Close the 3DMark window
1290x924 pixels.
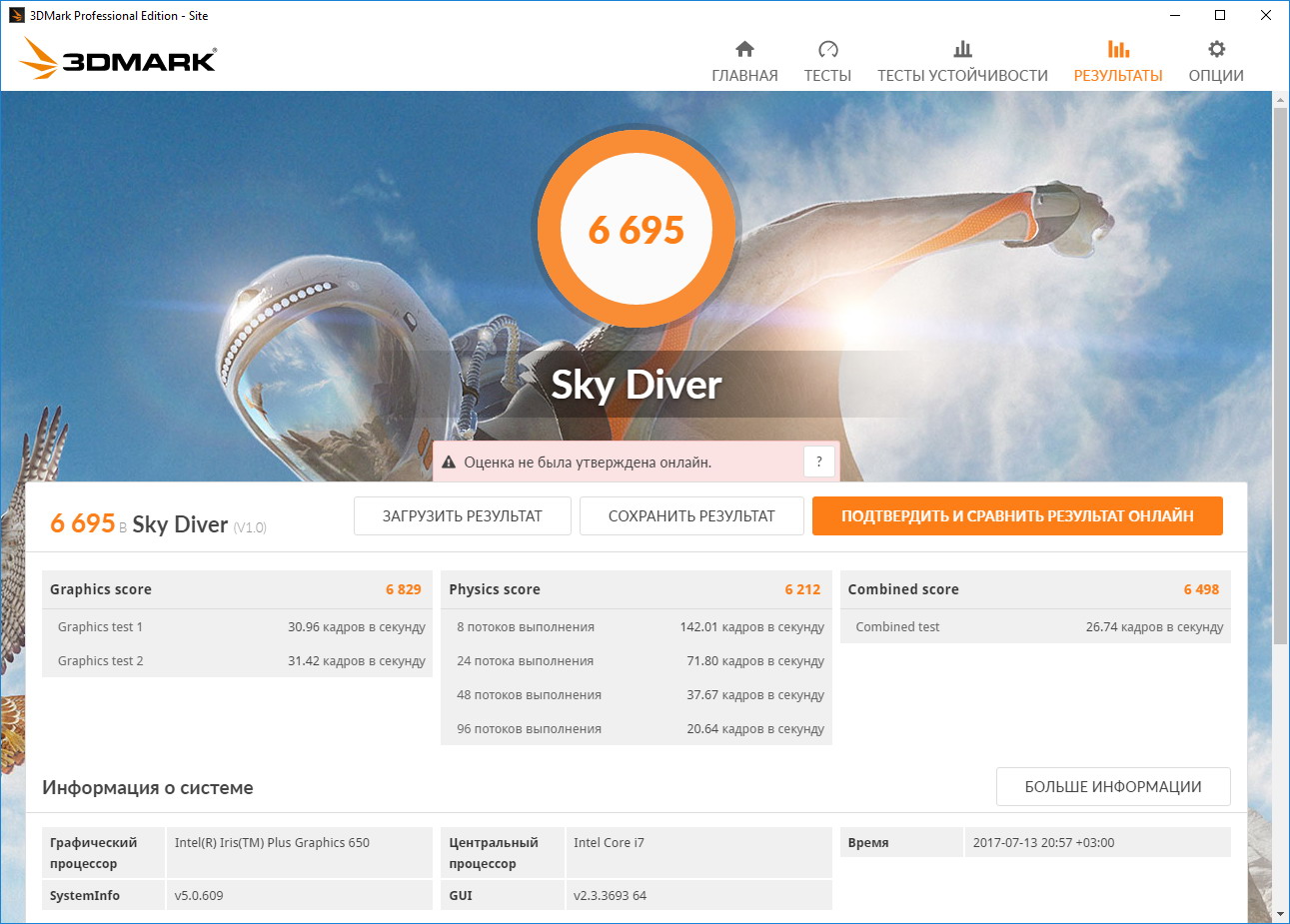click(1266, 15)
